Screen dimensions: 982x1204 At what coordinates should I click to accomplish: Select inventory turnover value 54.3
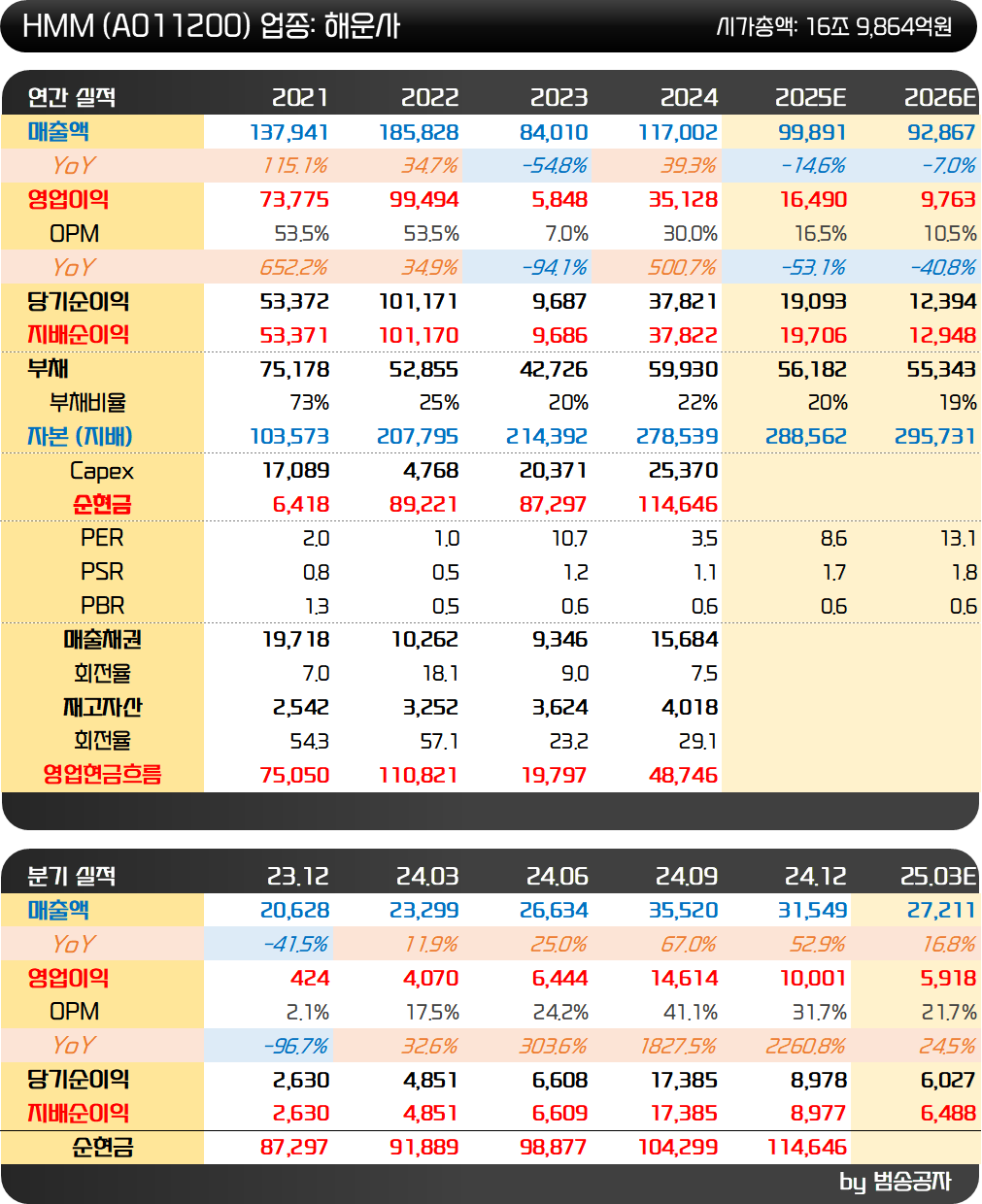pyautogui.click(x=310, y=742)
